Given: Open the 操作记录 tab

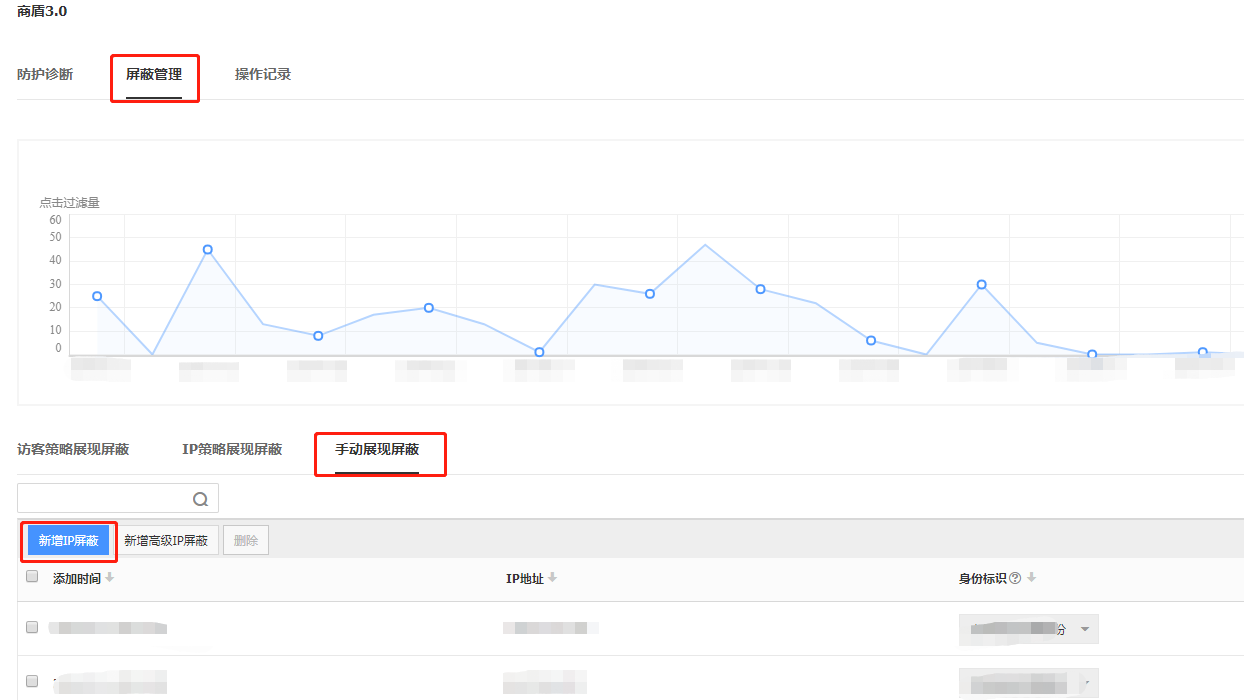Looking at the screenshot, I should [263, 75].
